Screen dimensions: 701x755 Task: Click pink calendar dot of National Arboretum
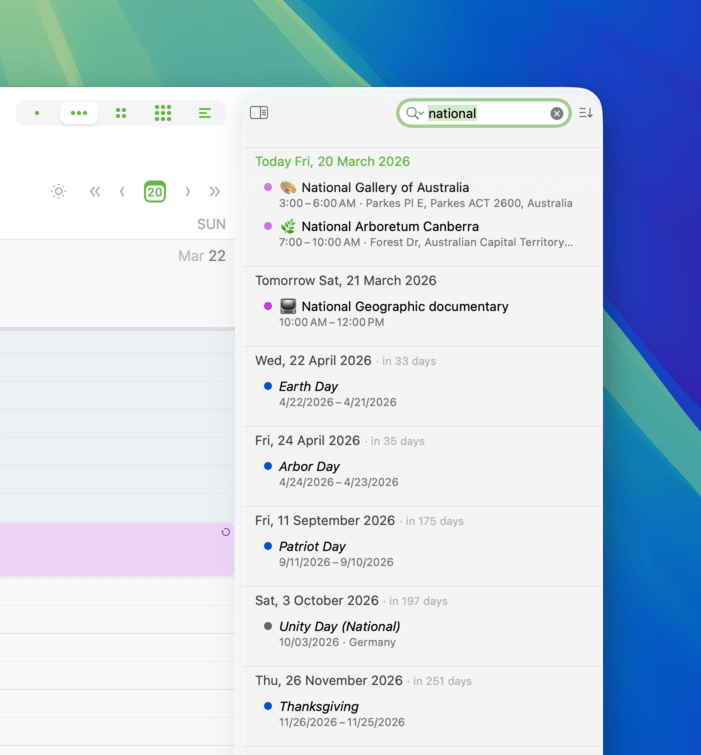tap(268, 226)
